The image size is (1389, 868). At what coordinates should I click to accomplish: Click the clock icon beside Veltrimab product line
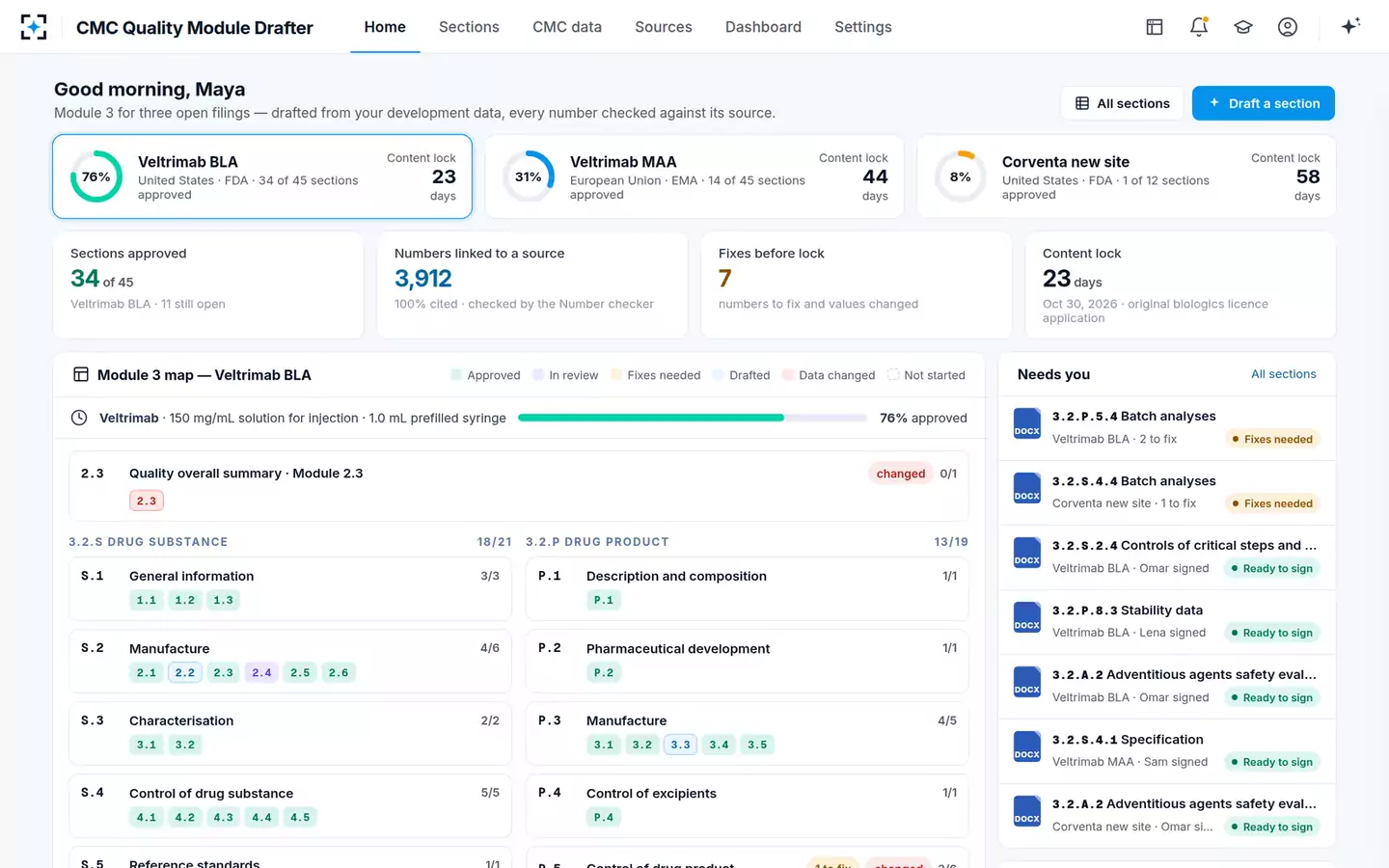pos(79,418)
